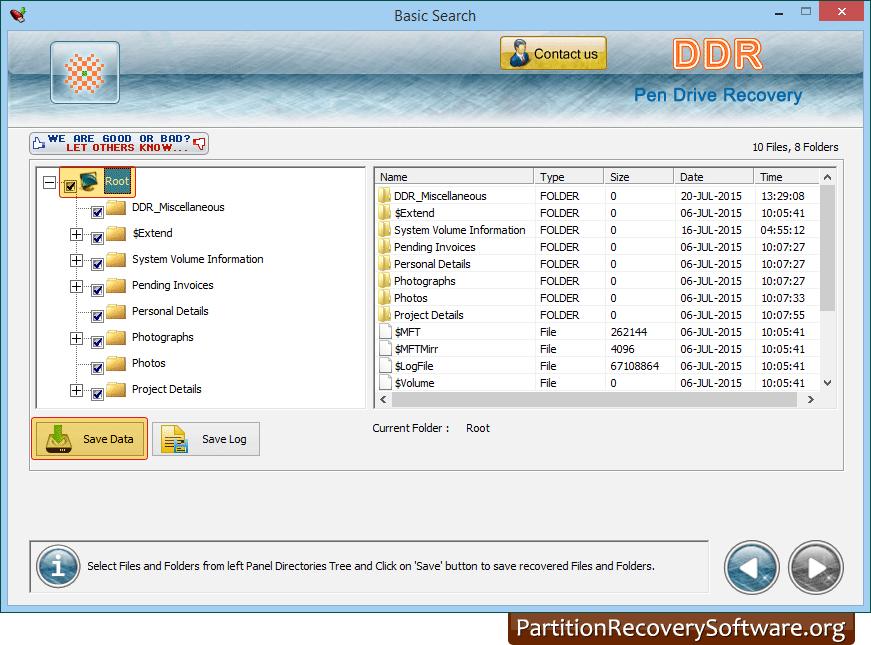Collapse the Root tree node
The image size is (871, 645).
pos(49,182)
